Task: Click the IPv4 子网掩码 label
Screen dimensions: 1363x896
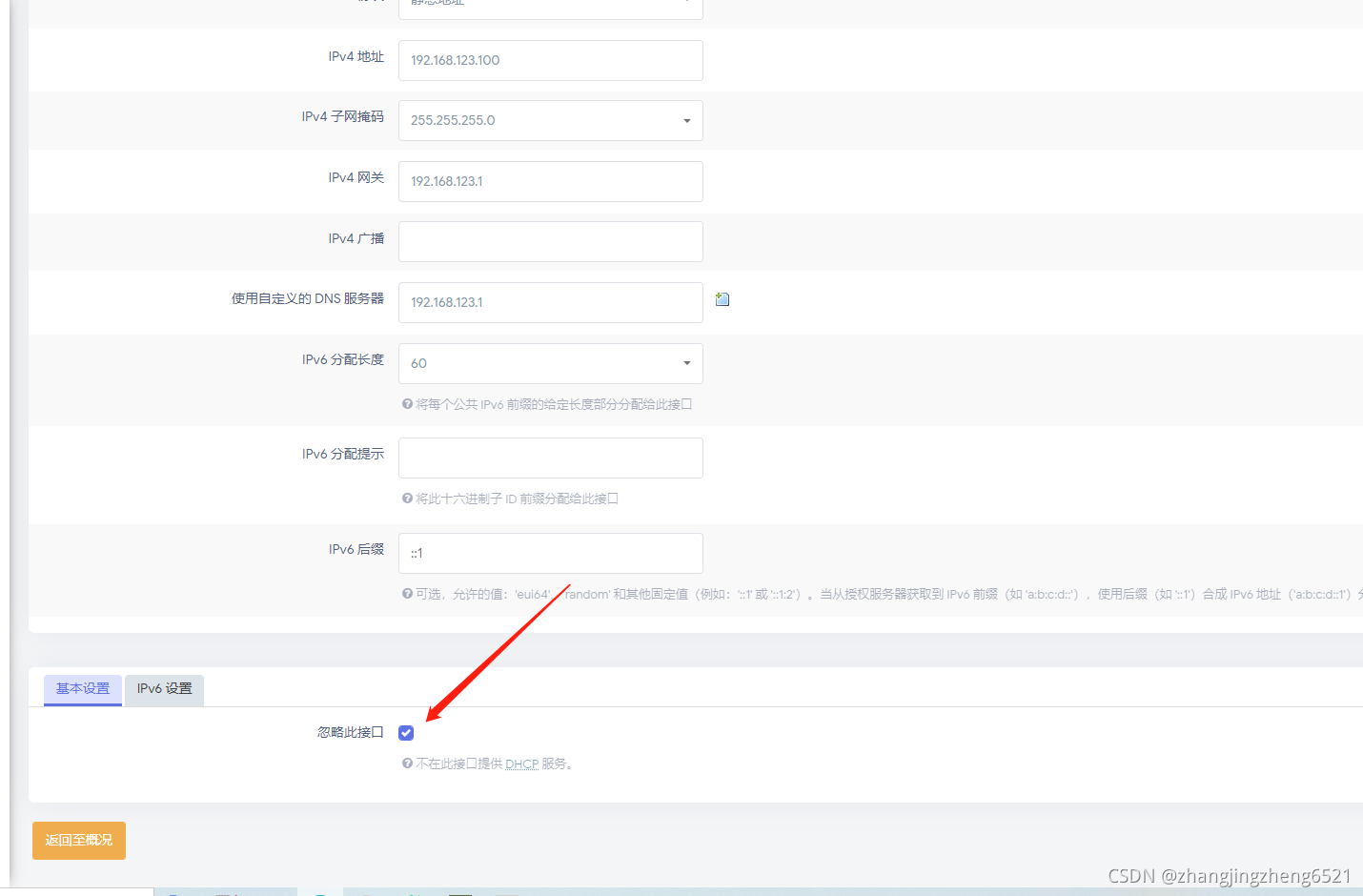Action: (x=343, y=116)
